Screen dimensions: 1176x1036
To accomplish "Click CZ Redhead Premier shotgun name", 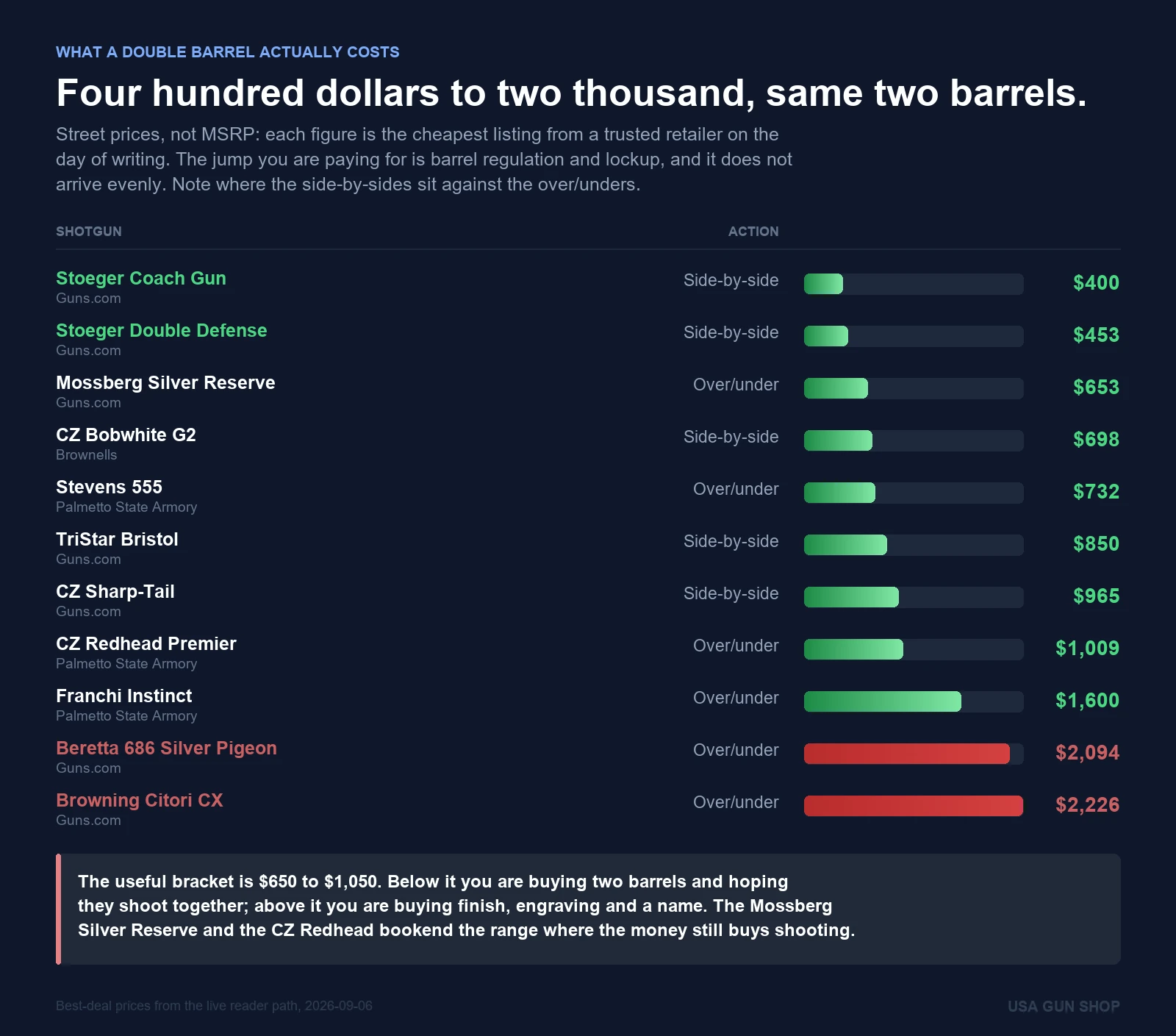I will 146,644.
